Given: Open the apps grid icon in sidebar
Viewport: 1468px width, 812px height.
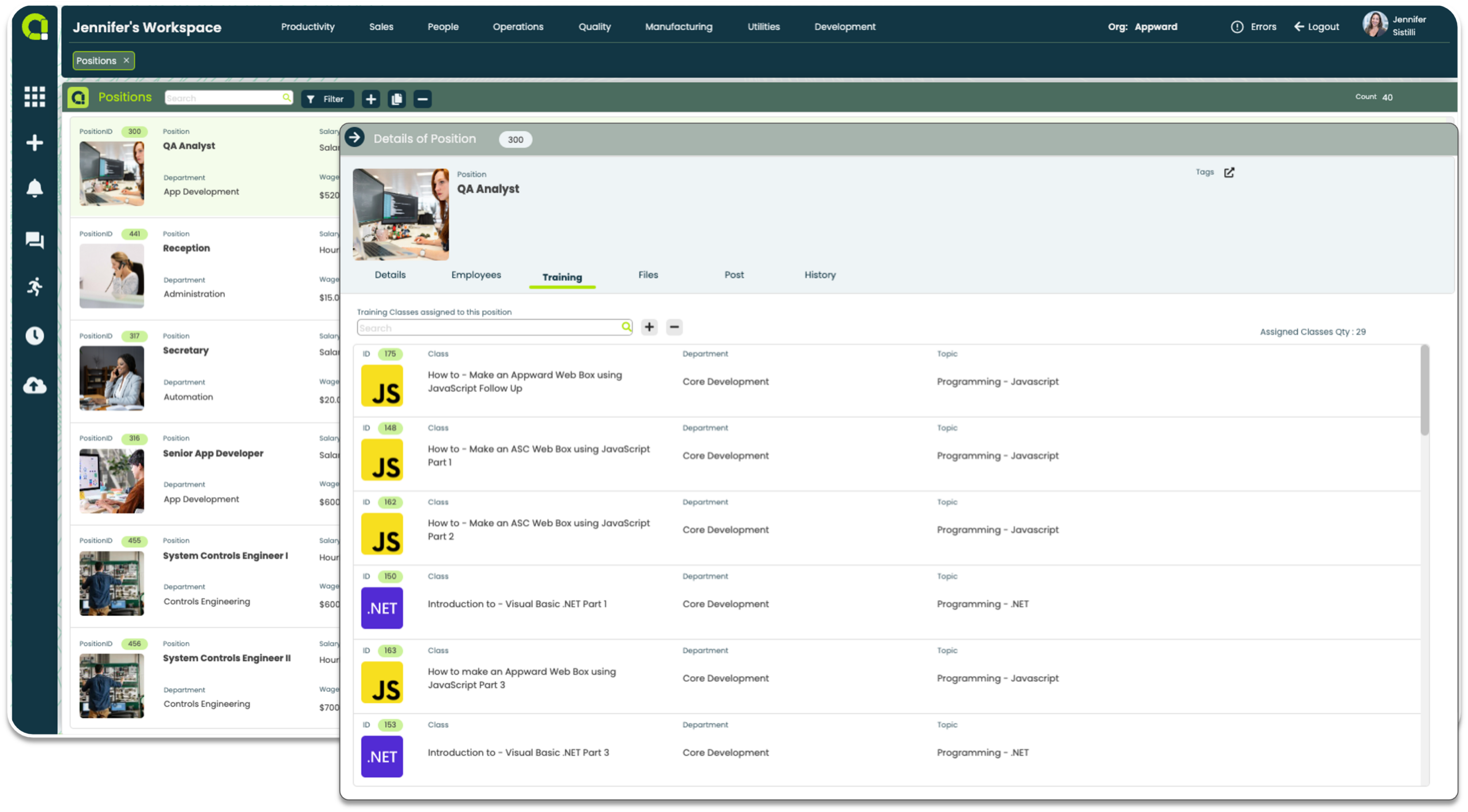Looking at the screenshot, I should (x=35, y=96).
